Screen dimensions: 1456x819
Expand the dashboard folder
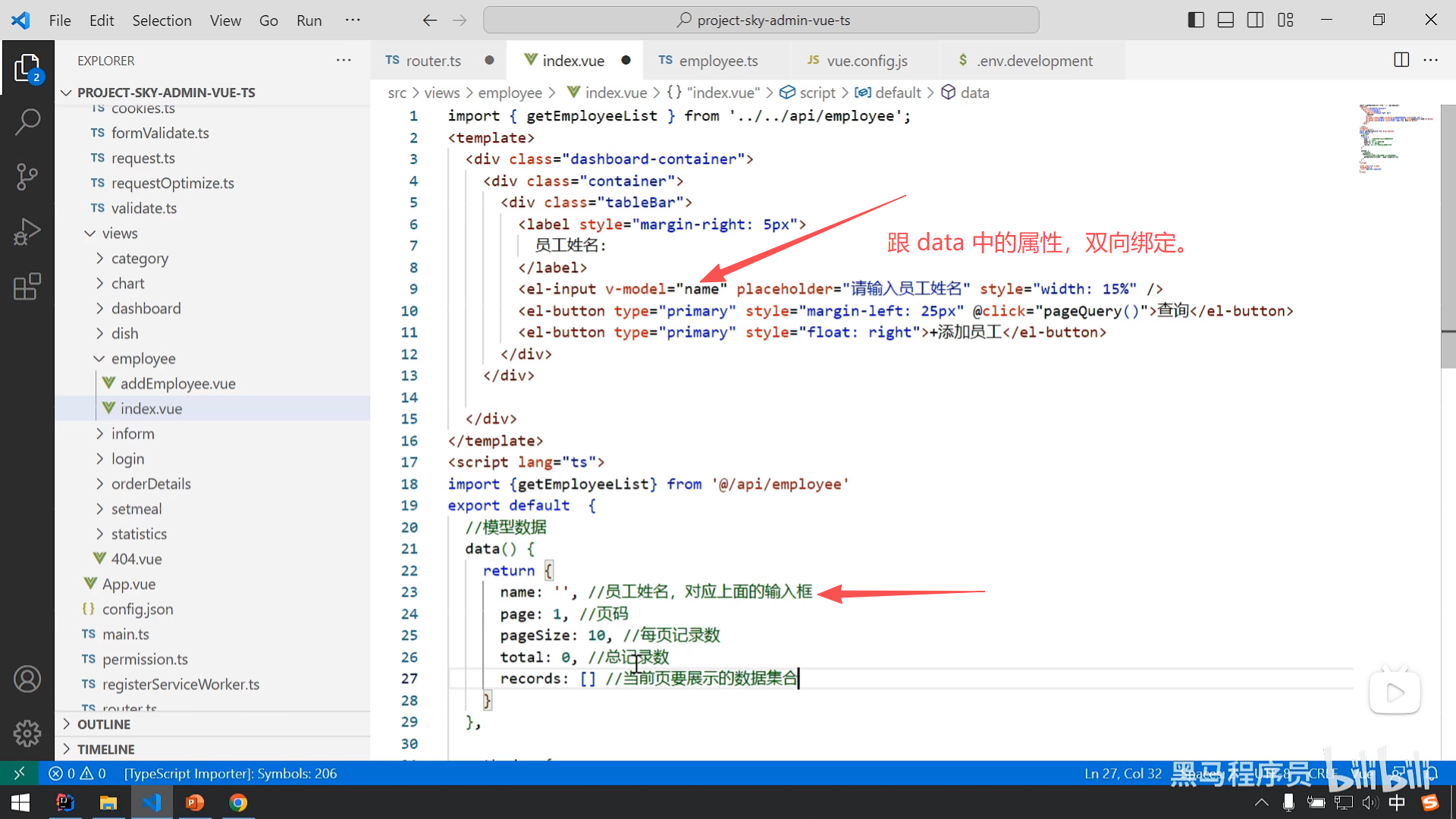click(146, 308)
